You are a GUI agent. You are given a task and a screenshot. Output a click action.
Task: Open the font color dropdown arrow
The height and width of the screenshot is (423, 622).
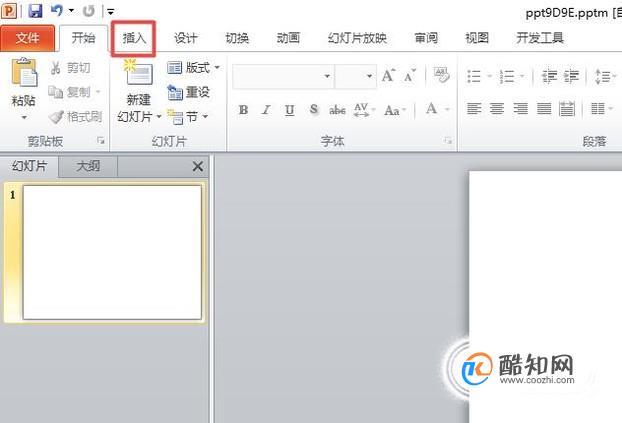(x=447, y=109)
